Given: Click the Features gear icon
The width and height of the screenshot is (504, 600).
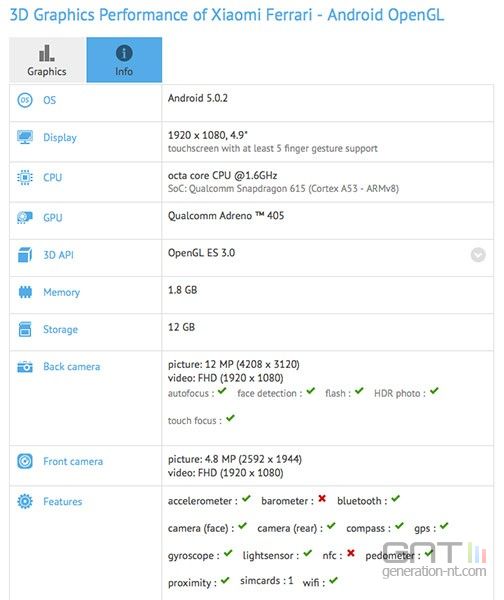Looking at the screenshot, I should (x=25, y=501).
